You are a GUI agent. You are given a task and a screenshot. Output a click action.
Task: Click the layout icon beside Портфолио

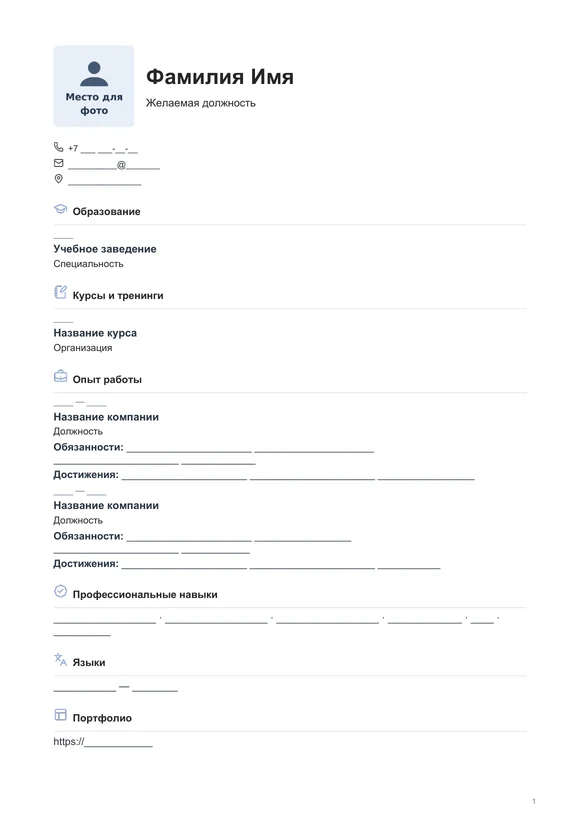pos(61,714)
